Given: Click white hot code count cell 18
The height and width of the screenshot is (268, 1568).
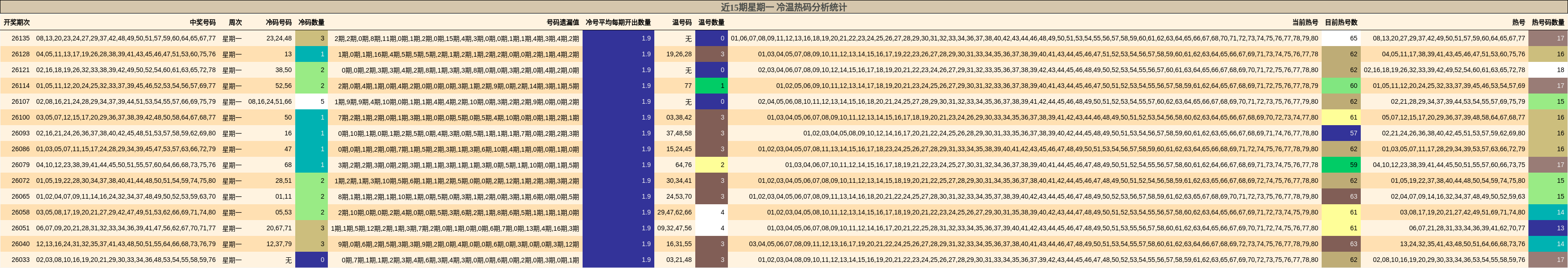Looking at the screenshot, I should tap(1548, 70).
